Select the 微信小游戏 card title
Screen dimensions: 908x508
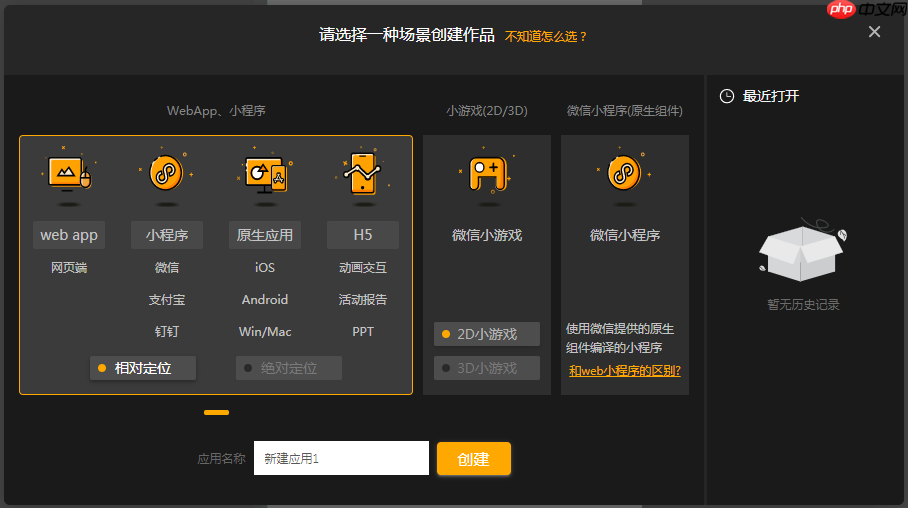coord(487,235)
